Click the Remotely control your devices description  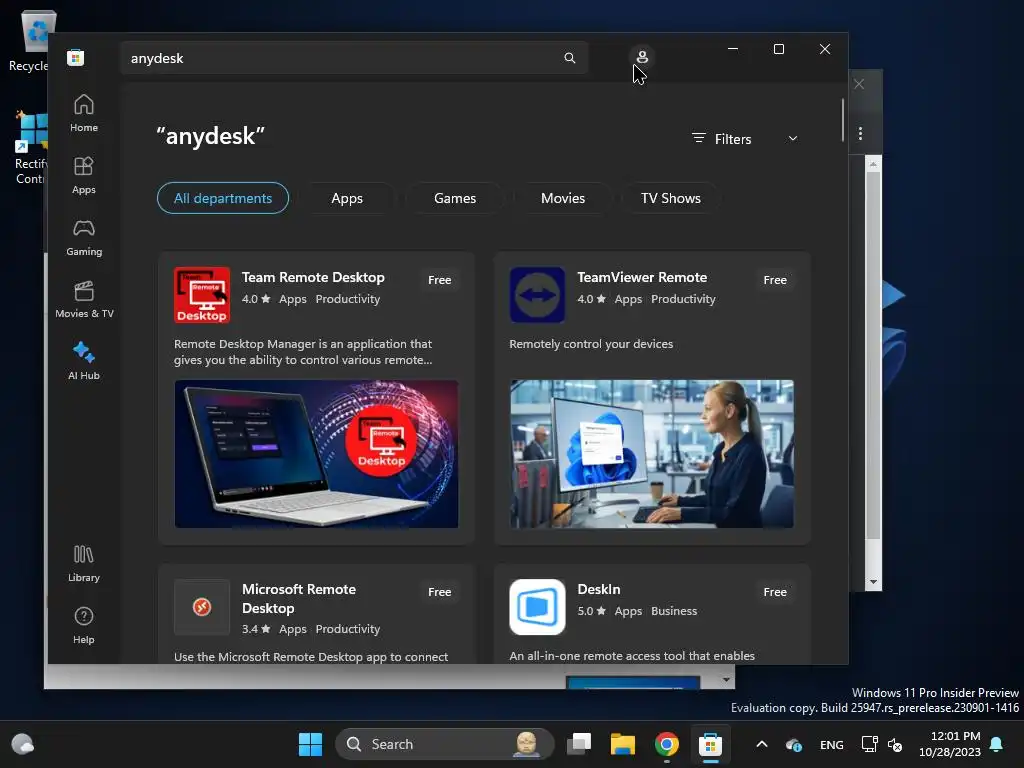[591, 344]
